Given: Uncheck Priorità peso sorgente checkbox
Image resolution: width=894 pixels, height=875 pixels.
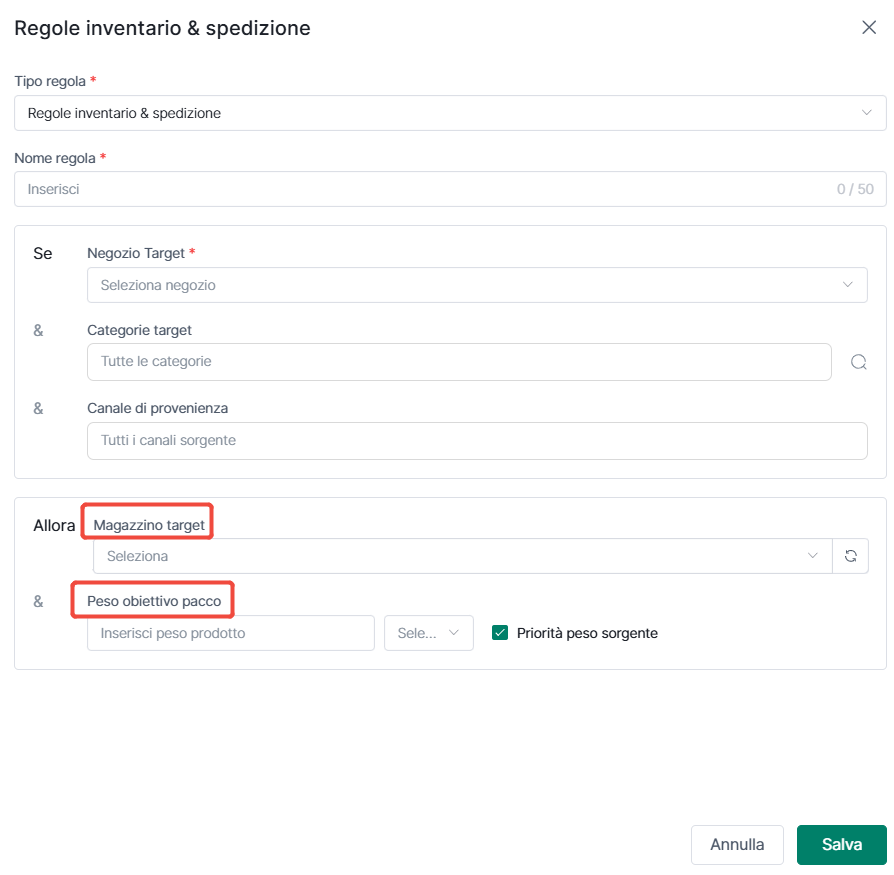Looking at the screenshot, I should point(500,633).
